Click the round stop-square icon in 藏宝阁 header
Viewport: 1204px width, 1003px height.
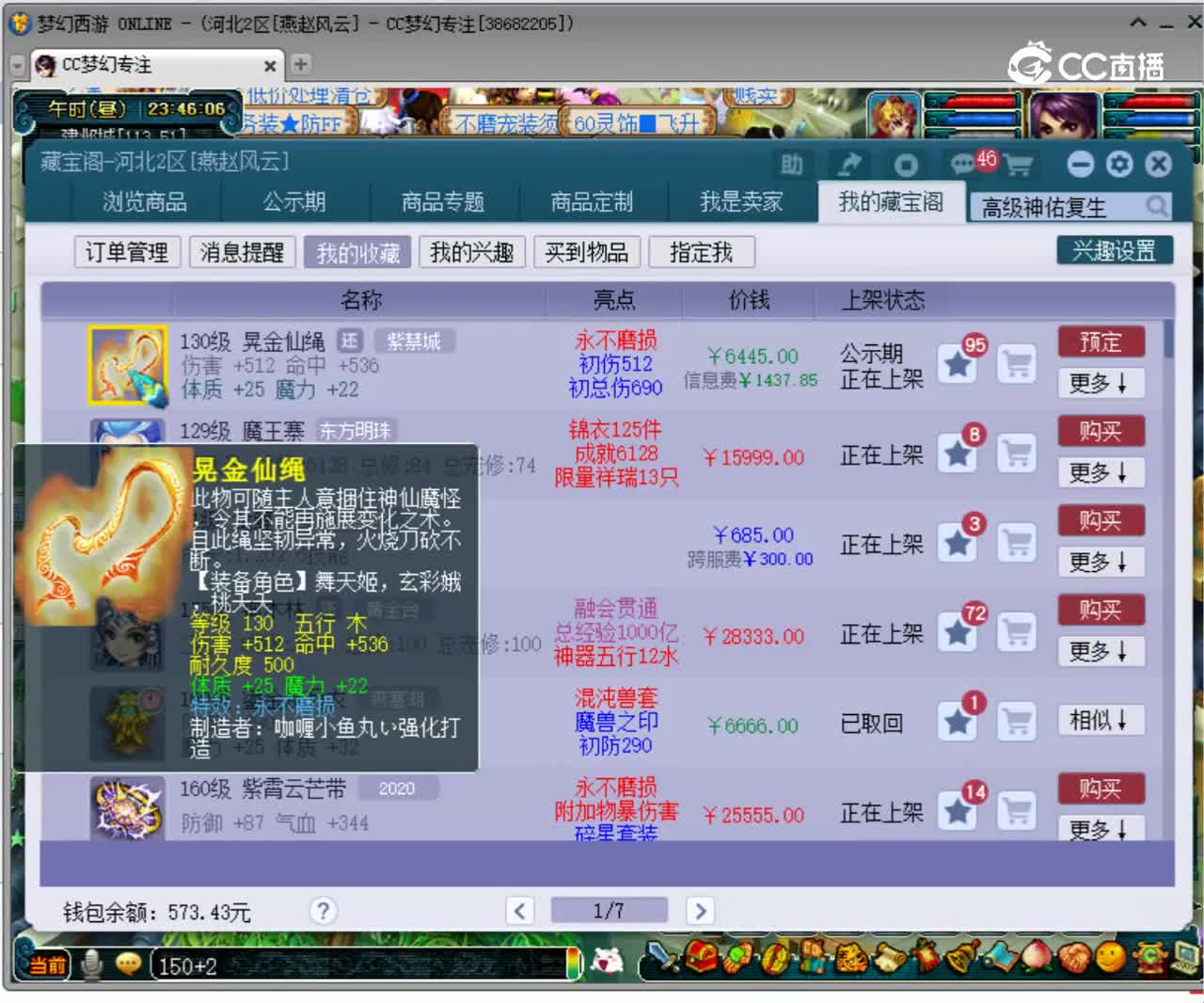906,165
